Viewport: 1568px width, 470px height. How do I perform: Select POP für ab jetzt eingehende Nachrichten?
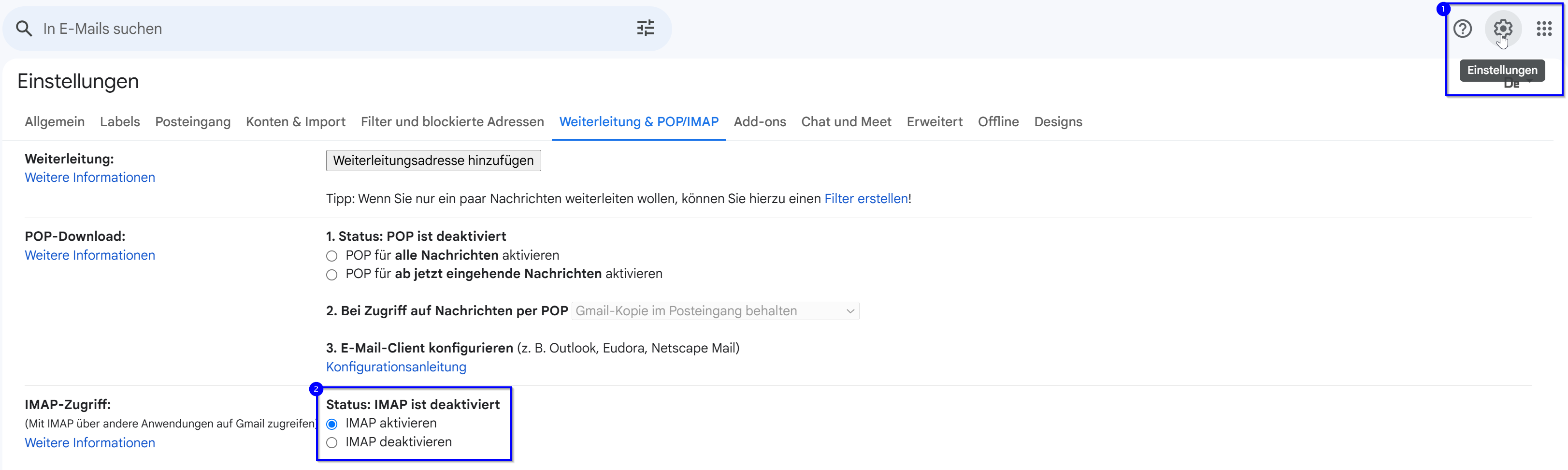click(332, 275)
